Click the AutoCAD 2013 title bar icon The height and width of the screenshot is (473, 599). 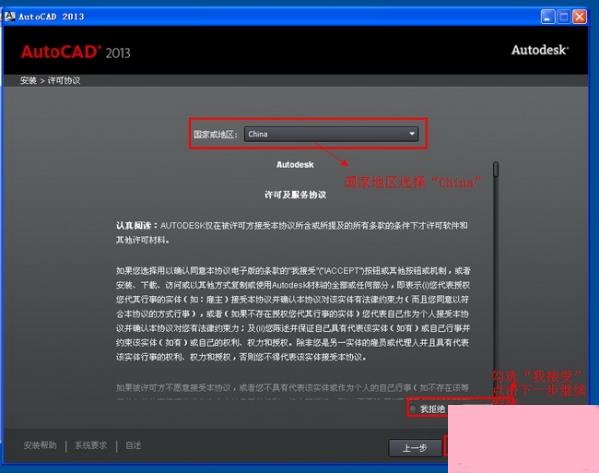tap(10, 16)
